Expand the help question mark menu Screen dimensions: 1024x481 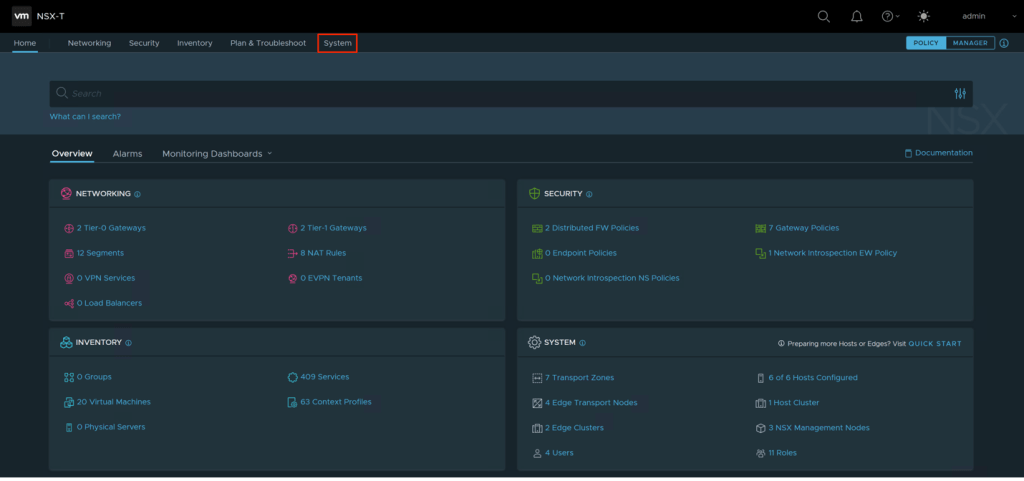(889, 16)
